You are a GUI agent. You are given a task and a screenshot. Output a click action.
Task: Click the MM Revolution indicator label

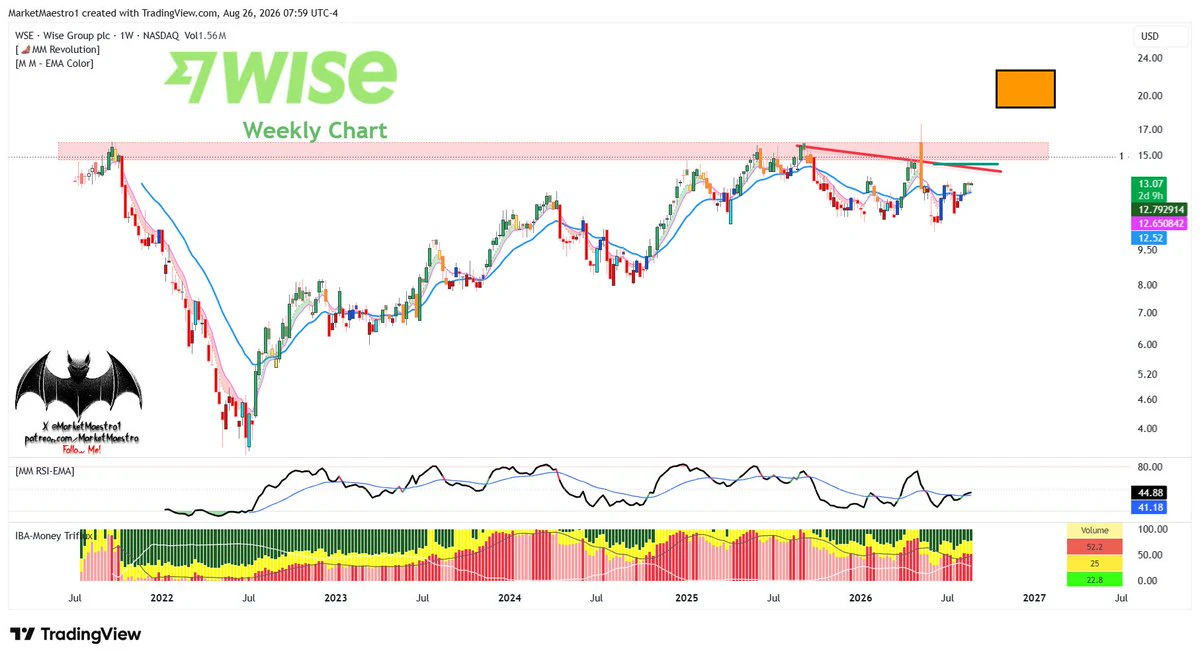[58, 49]
